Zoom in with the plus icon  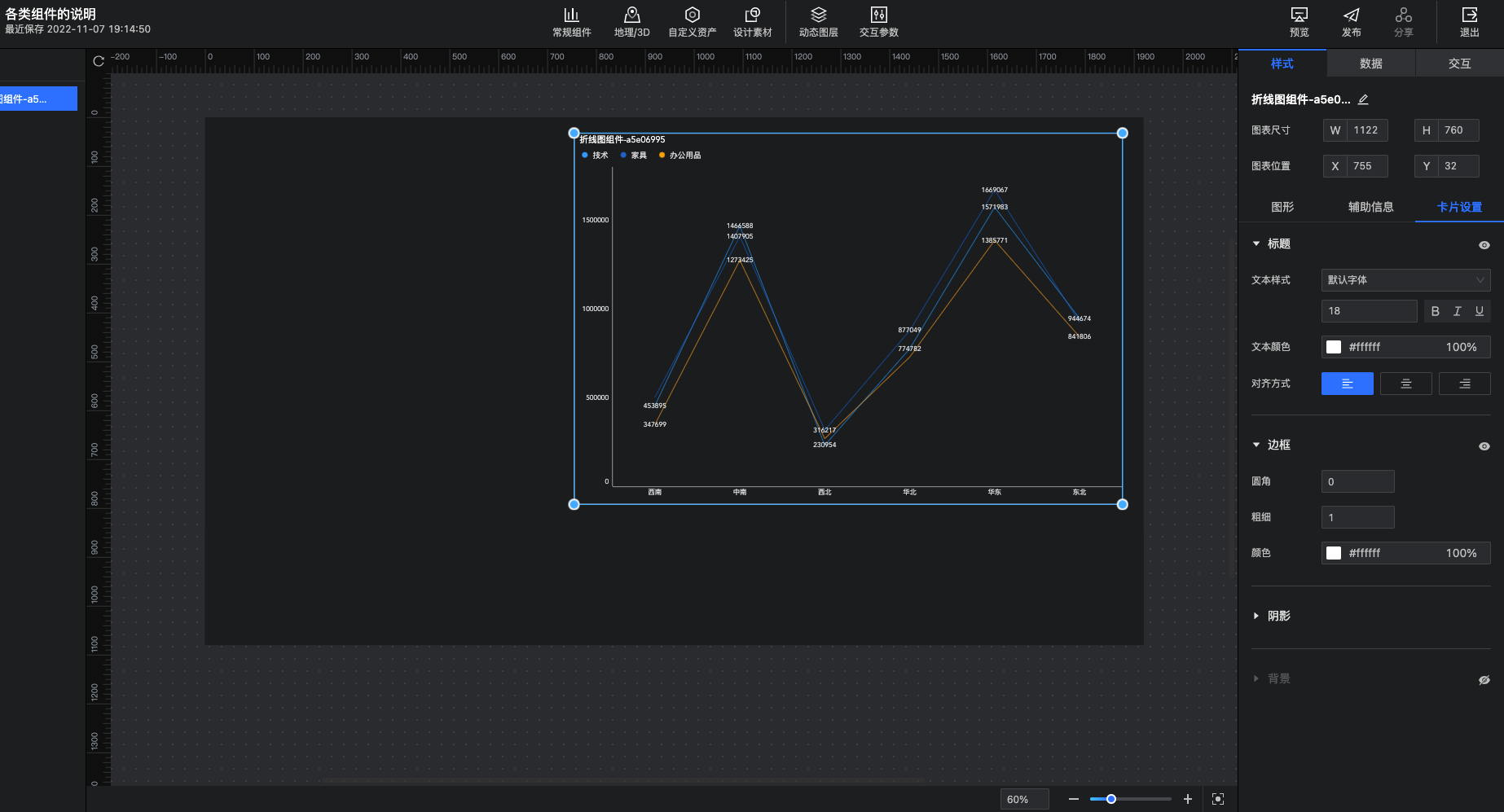(x=1188, y=799)
